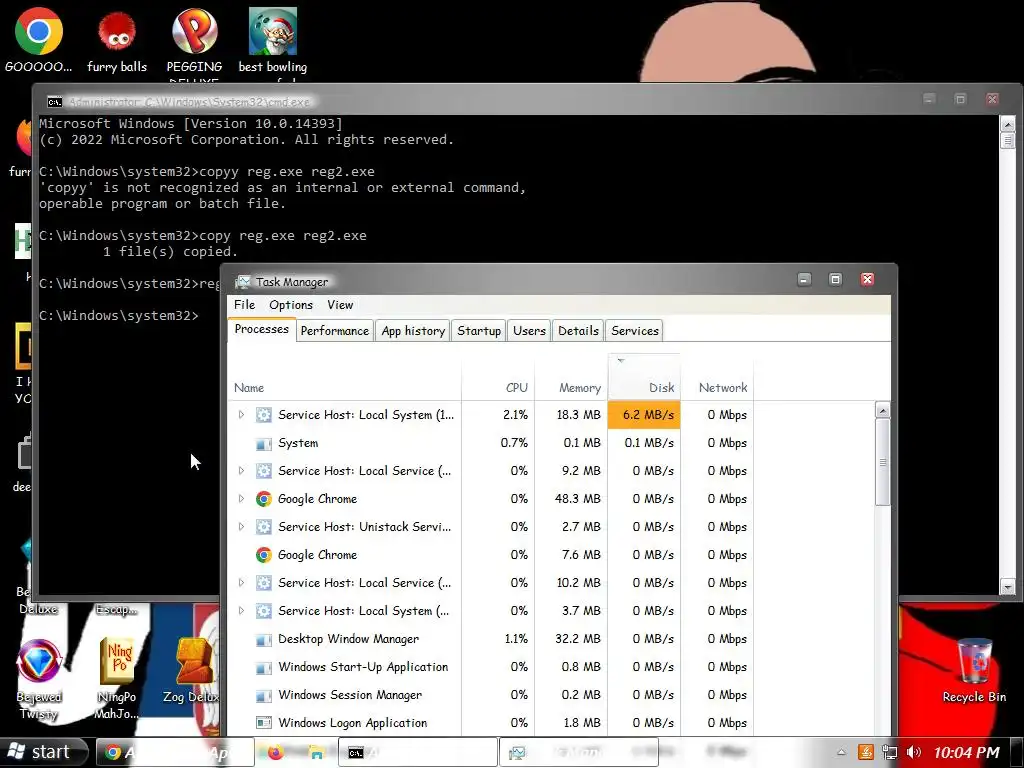The image size is (1024, 768).
Task: Select the Processes tab
Action: (x=261, y=329)
